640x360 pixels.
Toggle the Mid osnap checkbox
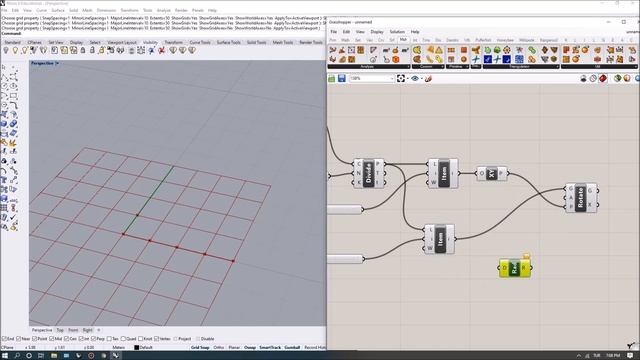pos(52,339)
